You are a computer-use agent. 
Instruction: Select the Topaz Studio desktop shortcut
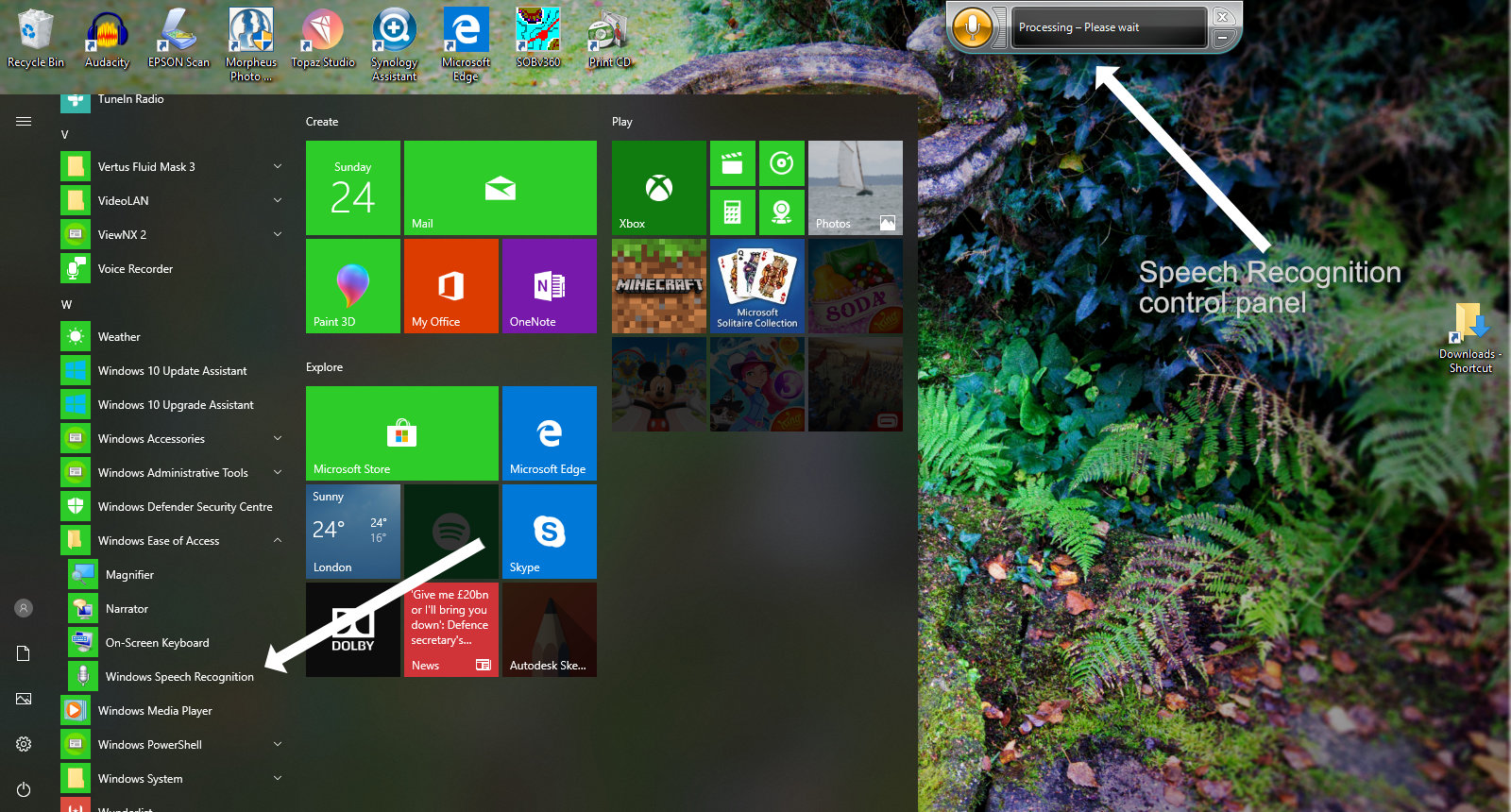click(323, 39)
